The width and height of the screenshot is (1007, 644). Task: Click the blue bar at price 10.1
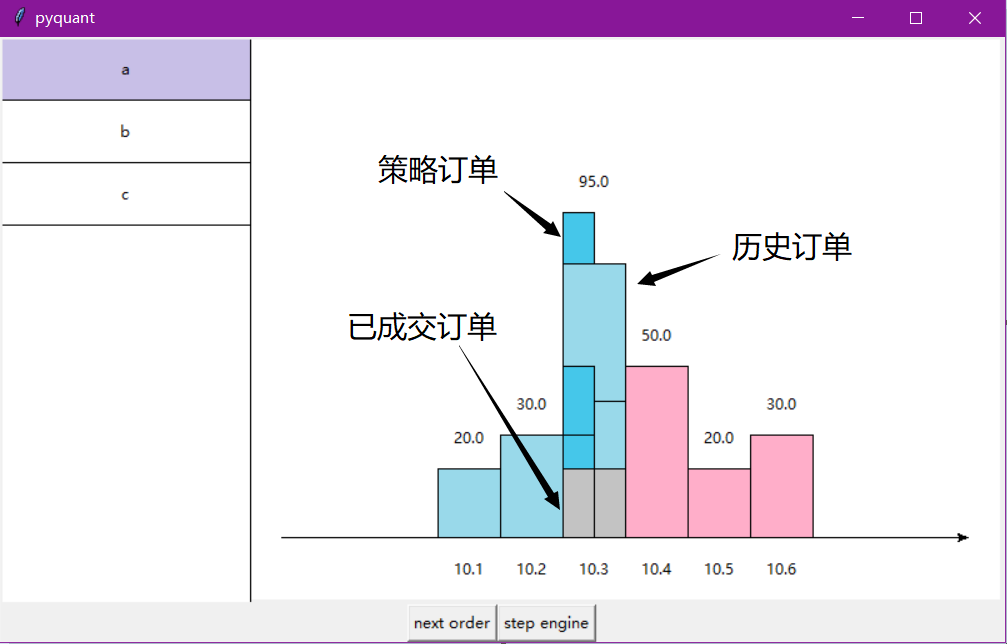click(x=469, y=503)
